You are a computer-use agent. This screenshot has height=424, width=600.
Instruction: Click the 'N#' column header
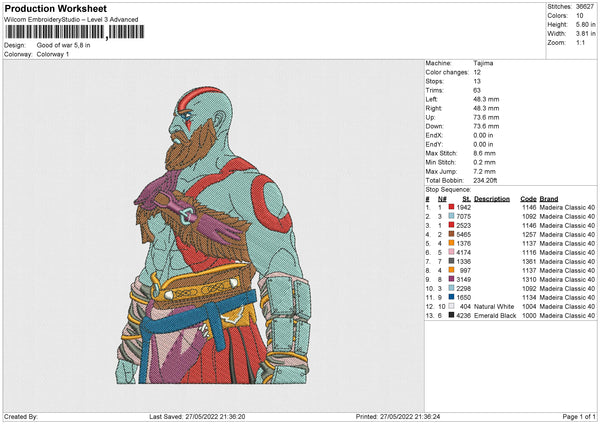442,199
